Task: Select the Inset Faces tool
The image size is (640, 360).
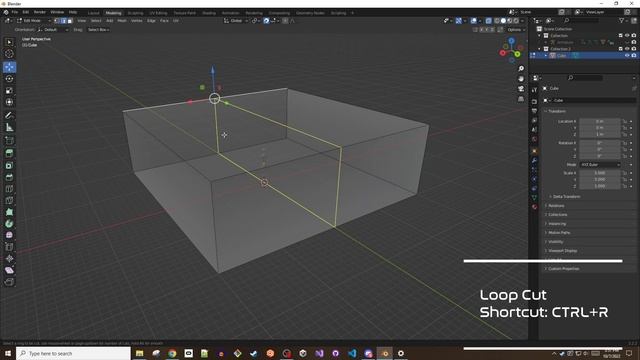Action: click(x=9, y=165)
